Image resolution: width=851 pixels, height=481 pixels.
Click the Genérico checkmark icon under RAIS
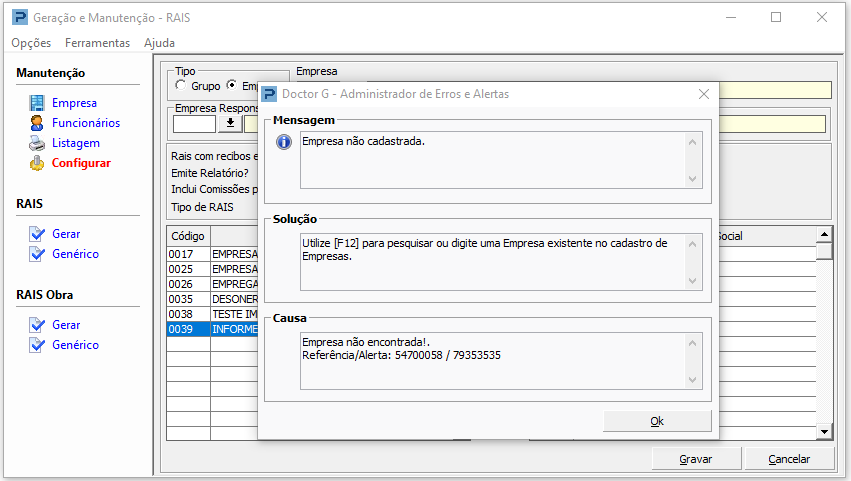pos(37,254)
